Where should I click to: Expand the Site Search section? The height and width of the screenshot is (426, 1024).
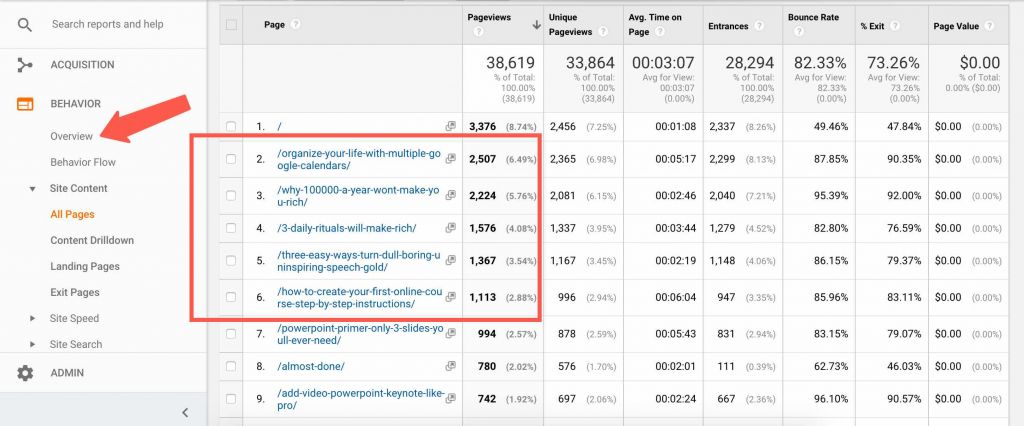33,345
